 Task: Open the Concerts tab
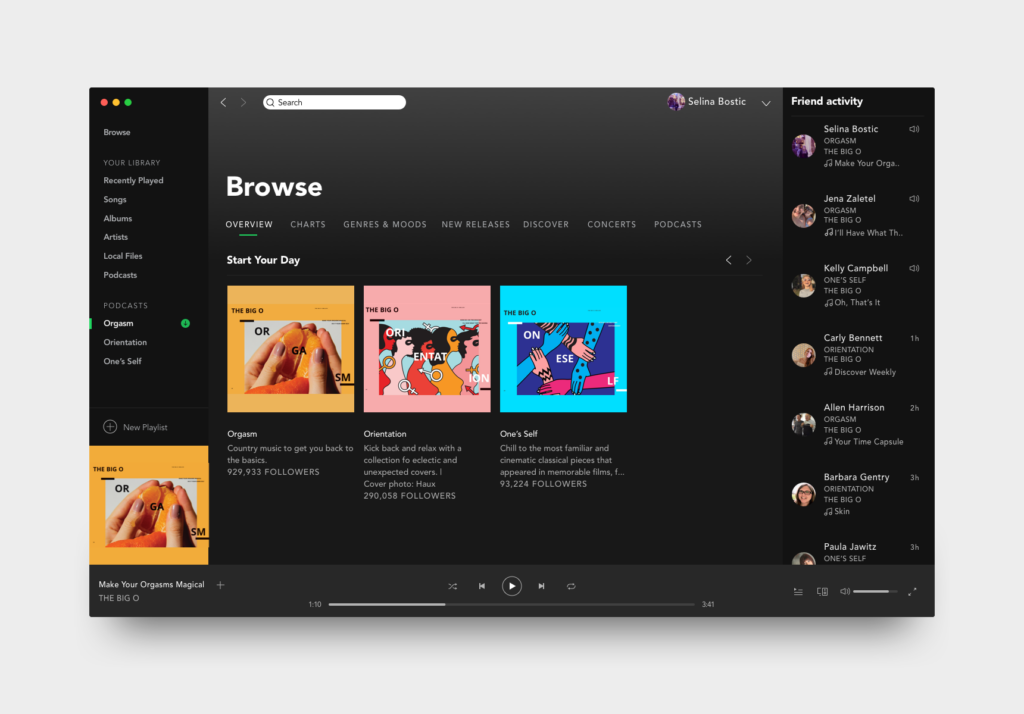[x=611, y=224]
